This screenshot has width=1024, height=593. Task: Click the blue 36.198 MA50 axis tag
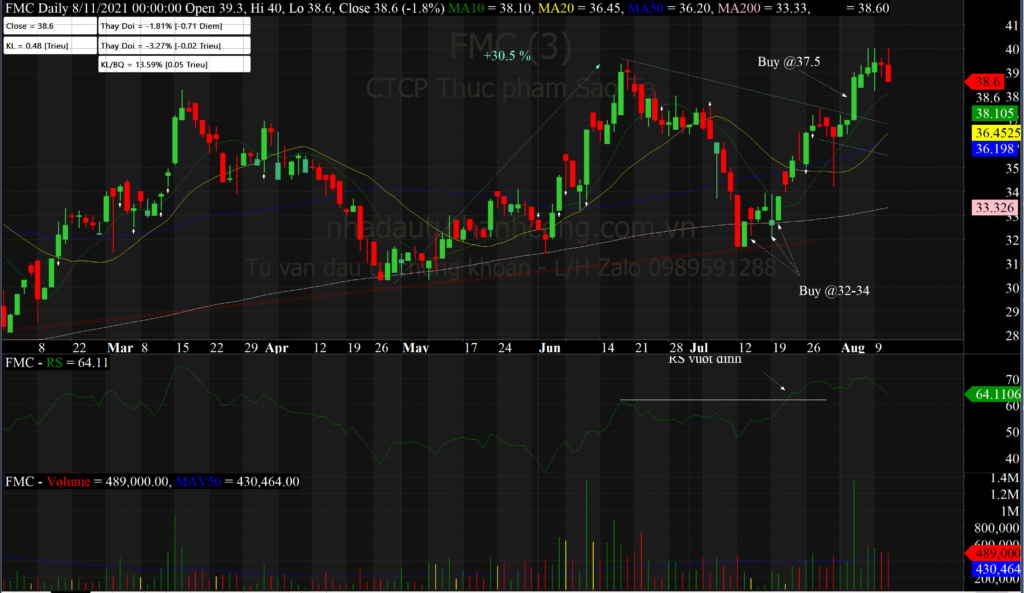click(x=994, y=148)
